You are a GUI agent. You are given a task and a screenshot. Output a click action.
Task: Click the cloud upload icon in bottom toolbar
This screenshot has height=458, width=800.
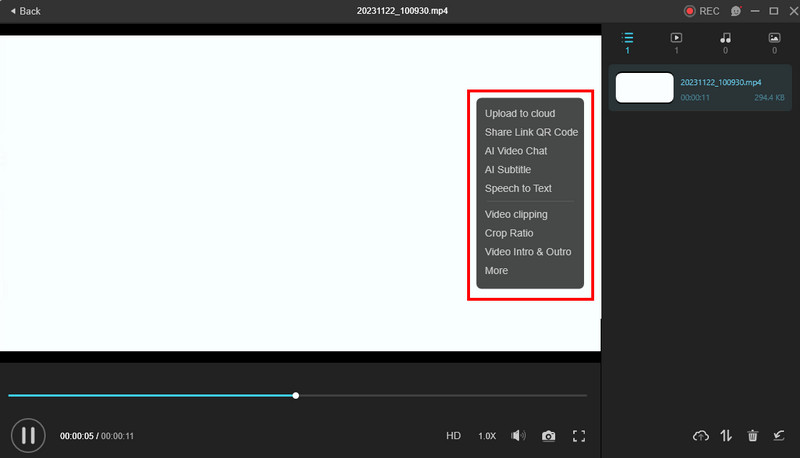pos(701,436)
